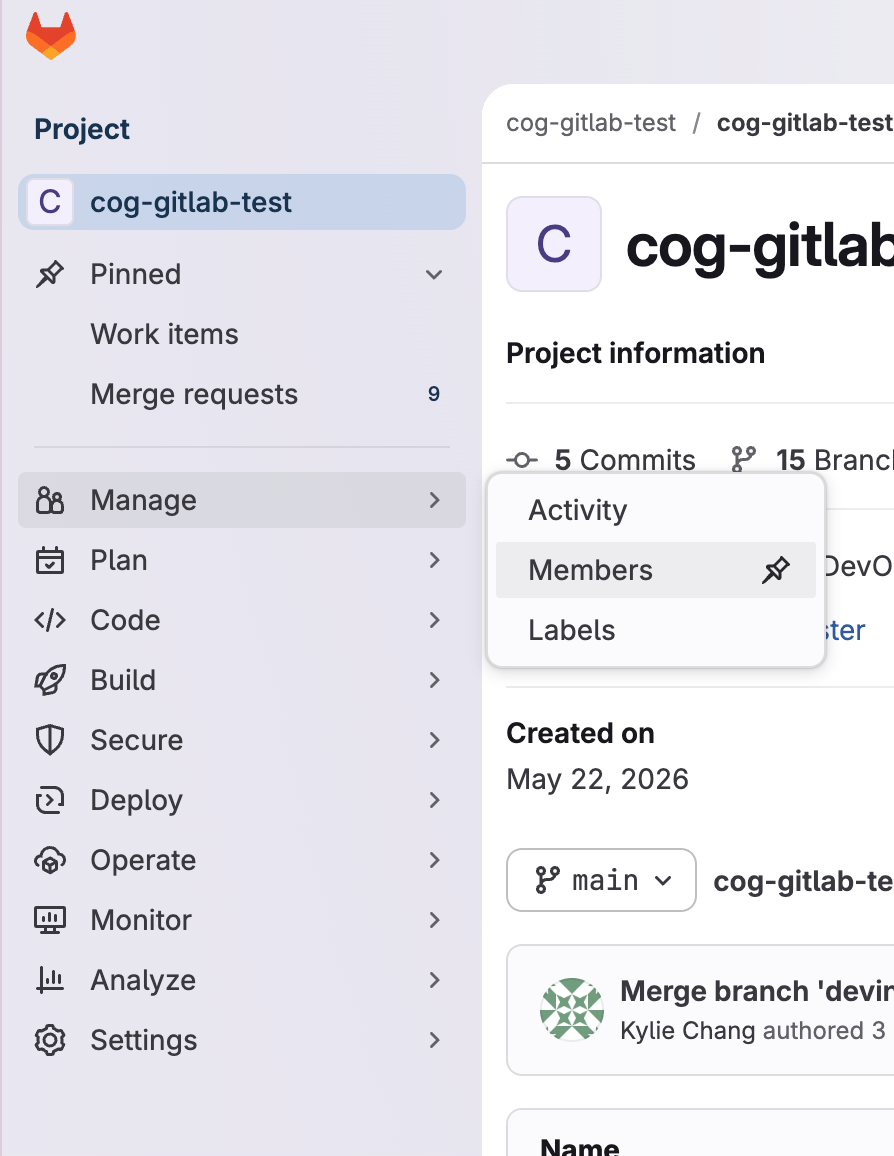Screen dimensions: 894x1156
Task: Open the 5 Commits link
Action: coord(625,460)
